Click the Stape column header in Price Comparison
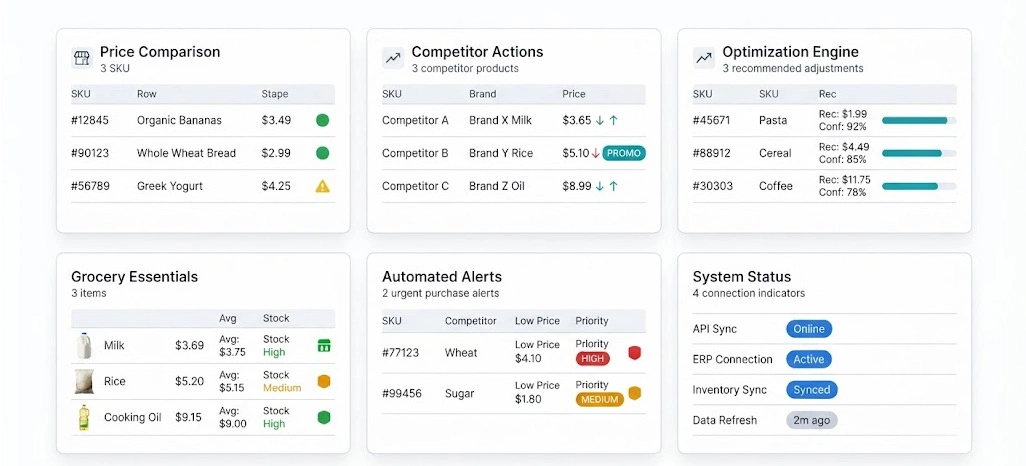This screenshot has width=1026, height=466. tap(275, 94)
